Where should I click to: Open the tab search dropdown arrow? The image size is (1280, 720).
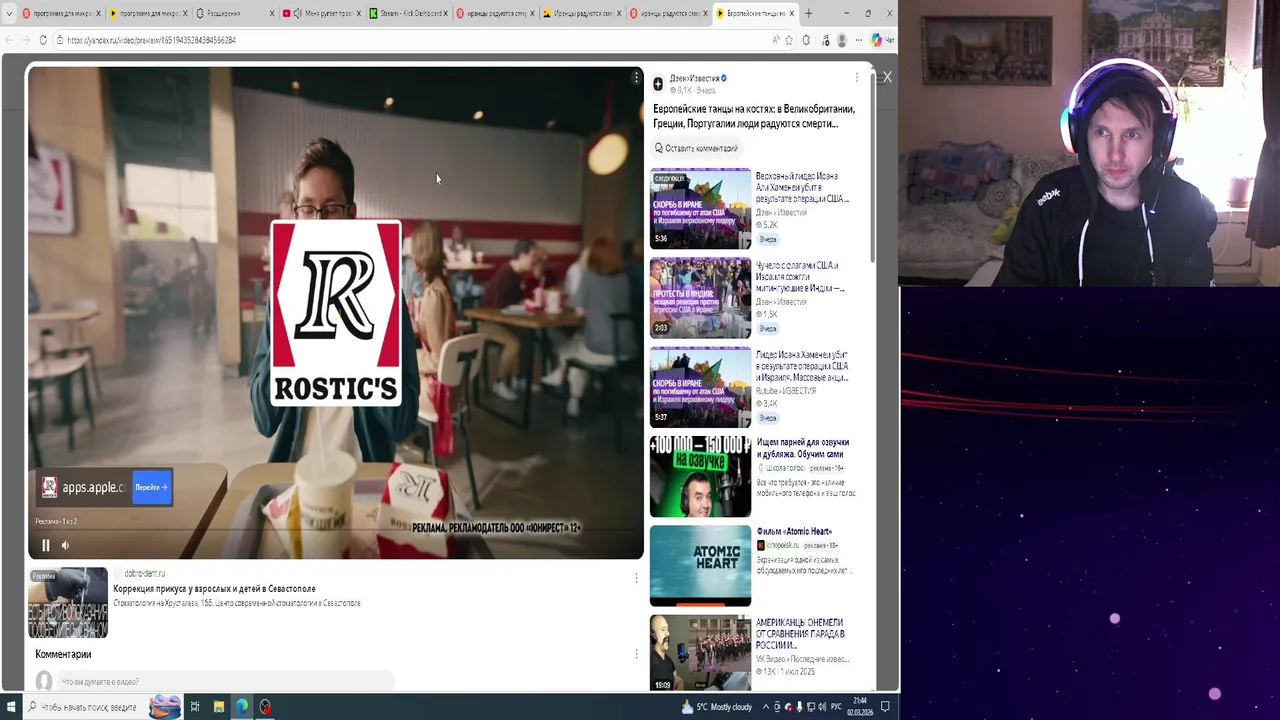point(9,13)
